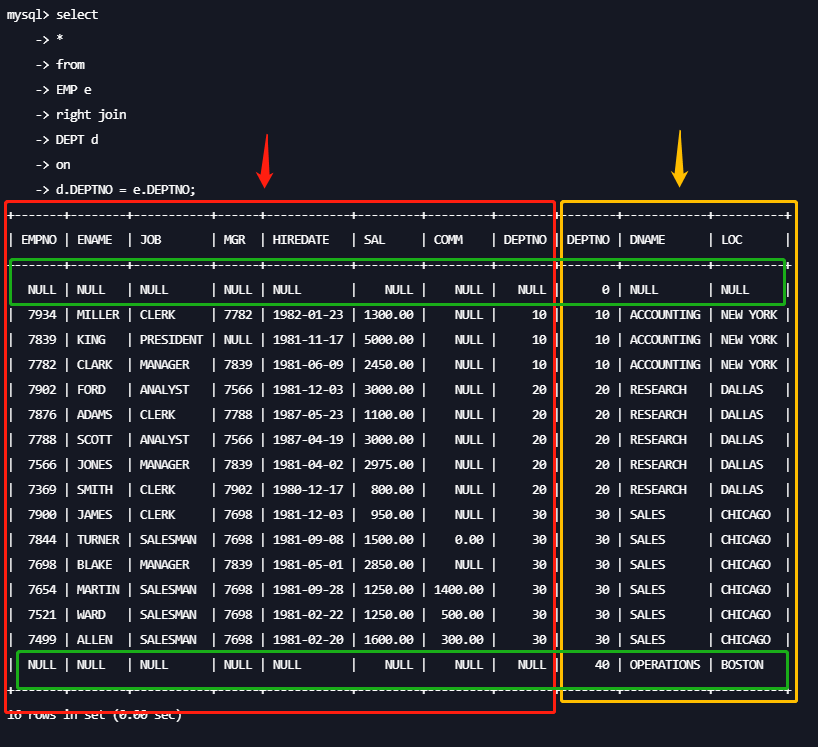Click the red downward arrow annotation
This screenshot has height=747, width=818.
click(x=264, y=160)
